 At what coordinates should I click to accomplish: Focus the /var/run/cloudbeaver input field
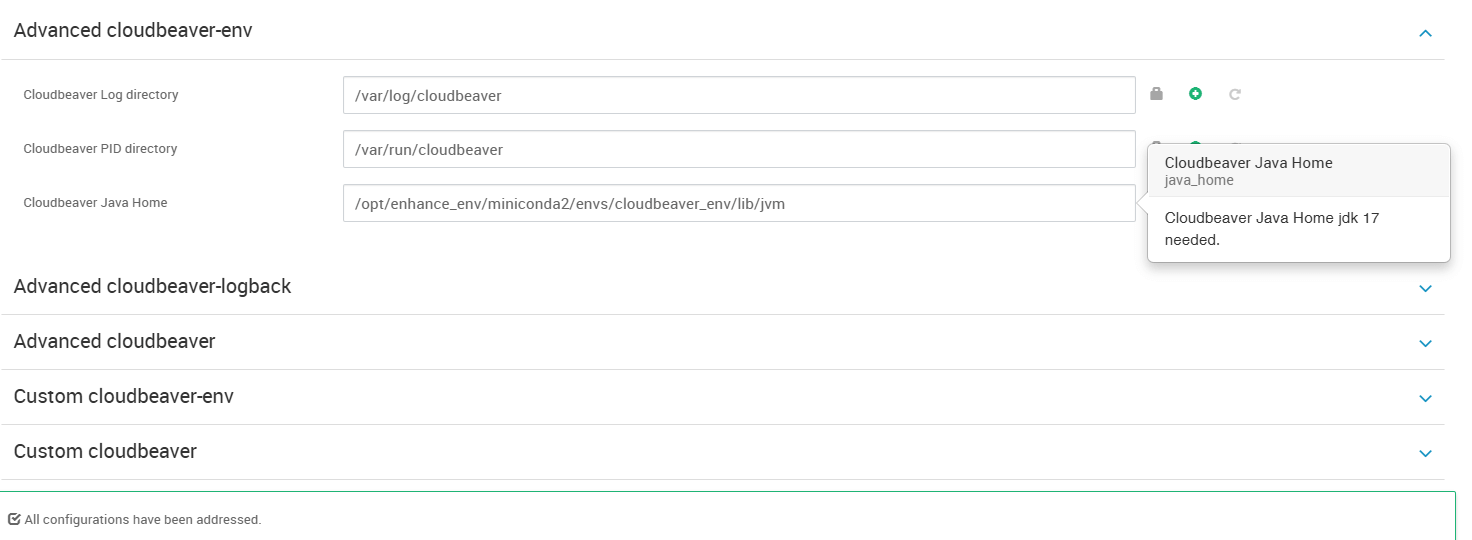click(x=739, y=149)
